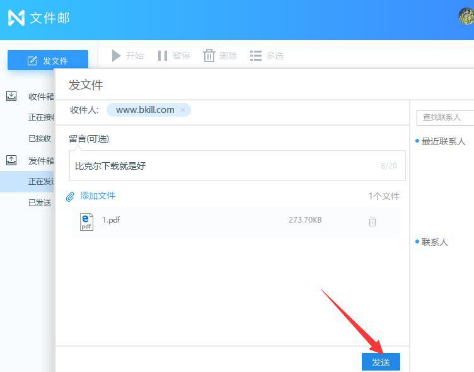Click the 273.70KB file size text
This screenshot has height=372, width=474.
click(305, 220)
